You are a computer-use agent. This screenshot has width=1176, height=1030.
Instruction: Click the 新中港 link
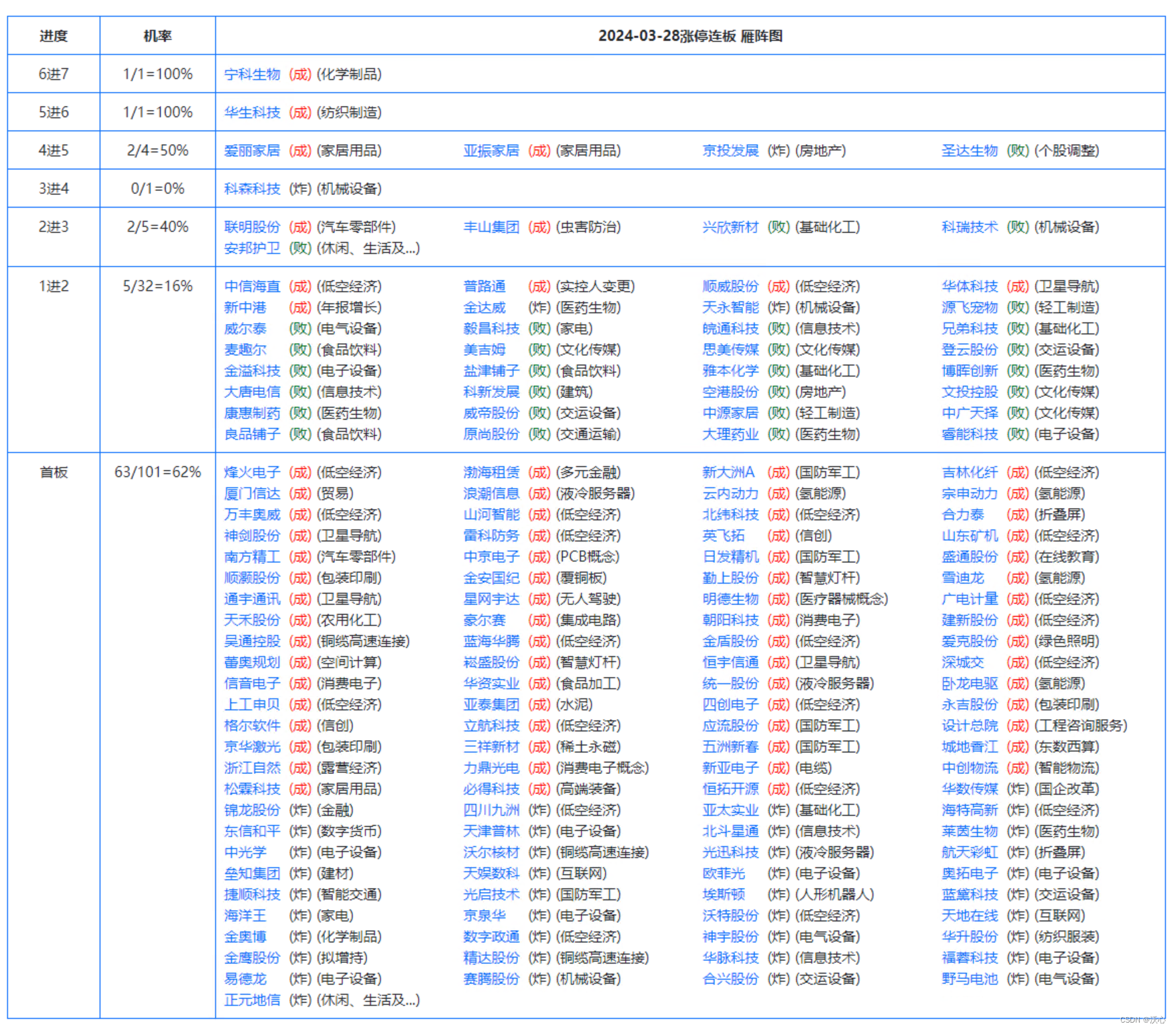click(x=245, y=308)
